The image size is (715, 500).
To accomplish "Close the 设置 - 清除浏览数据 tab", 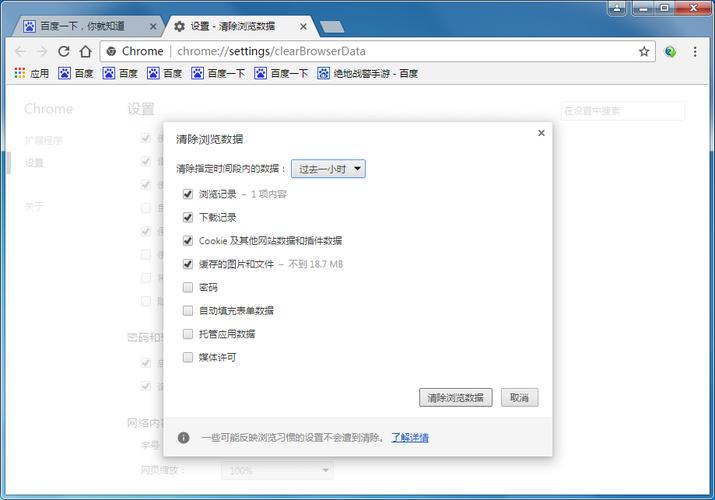I will pyautogui.click(x=303, y=26).
